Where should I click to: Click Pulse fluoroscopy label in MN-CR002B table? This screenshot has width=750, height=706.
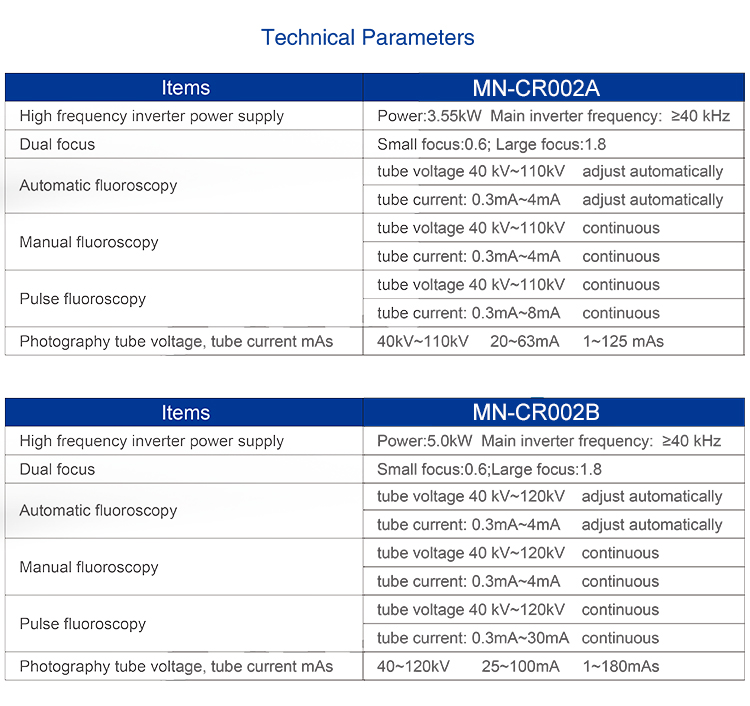click(83, 624)
